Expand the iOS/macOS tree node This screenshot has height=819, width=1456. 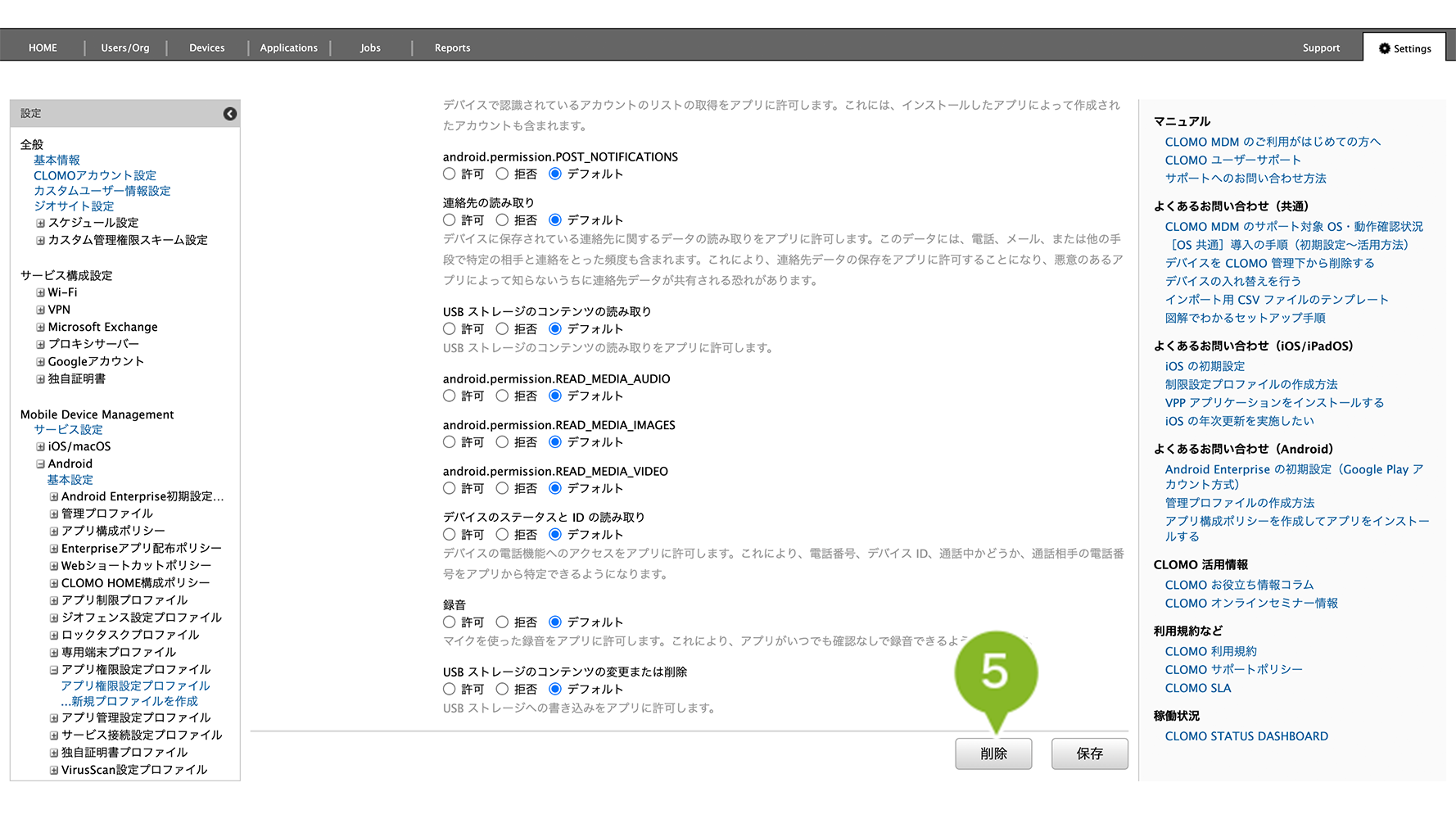[x=40, y=446]
